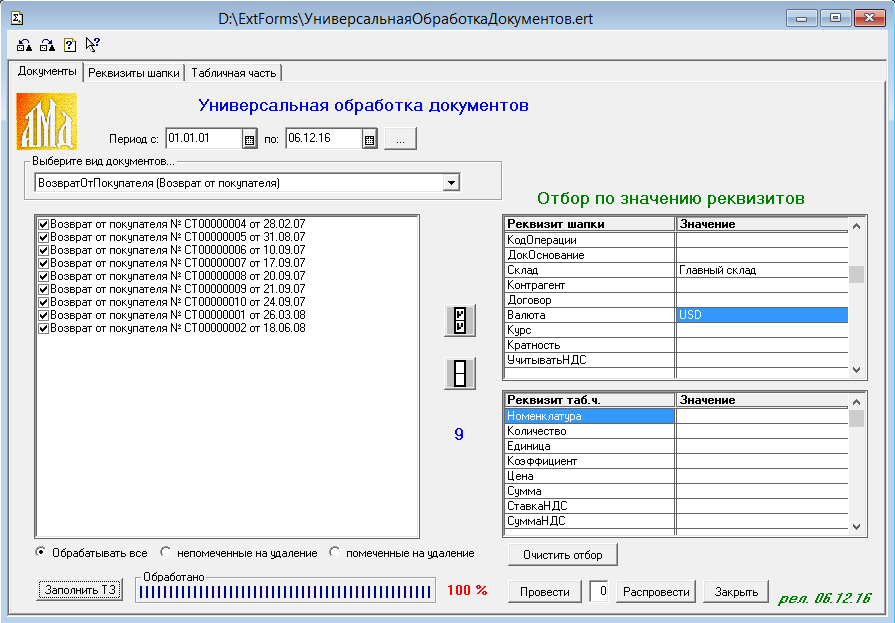Viewport: 895px width, 623px height.
Task: Select the 'Цена' row
Action: (x=676, y=476)
